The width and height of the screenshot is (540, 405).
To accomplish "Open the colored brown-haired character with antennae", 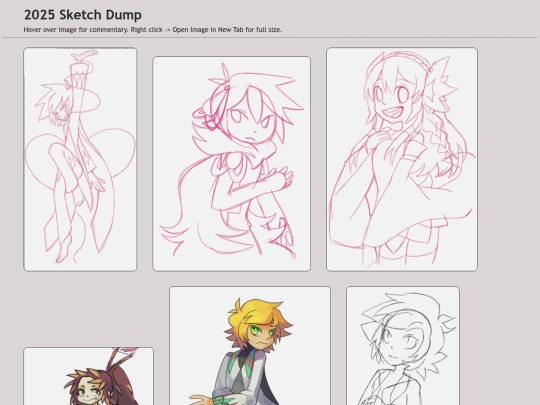I will (x=89, y=376).
